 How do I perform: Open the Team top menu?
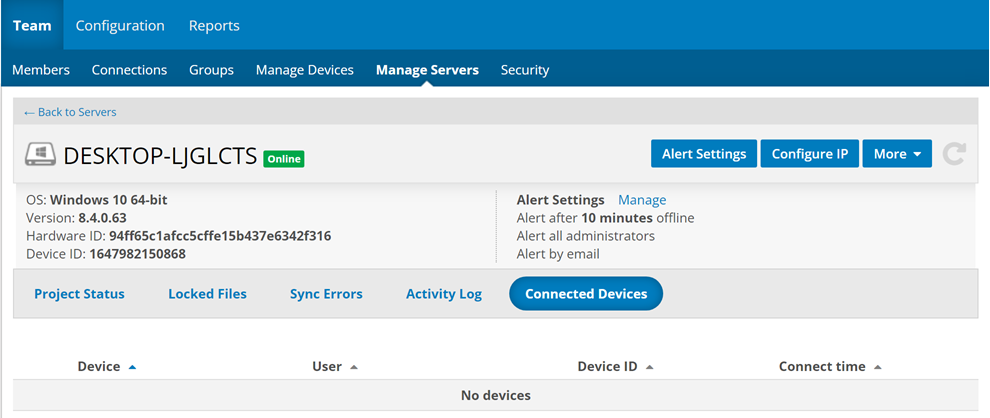tap(32, 25)
